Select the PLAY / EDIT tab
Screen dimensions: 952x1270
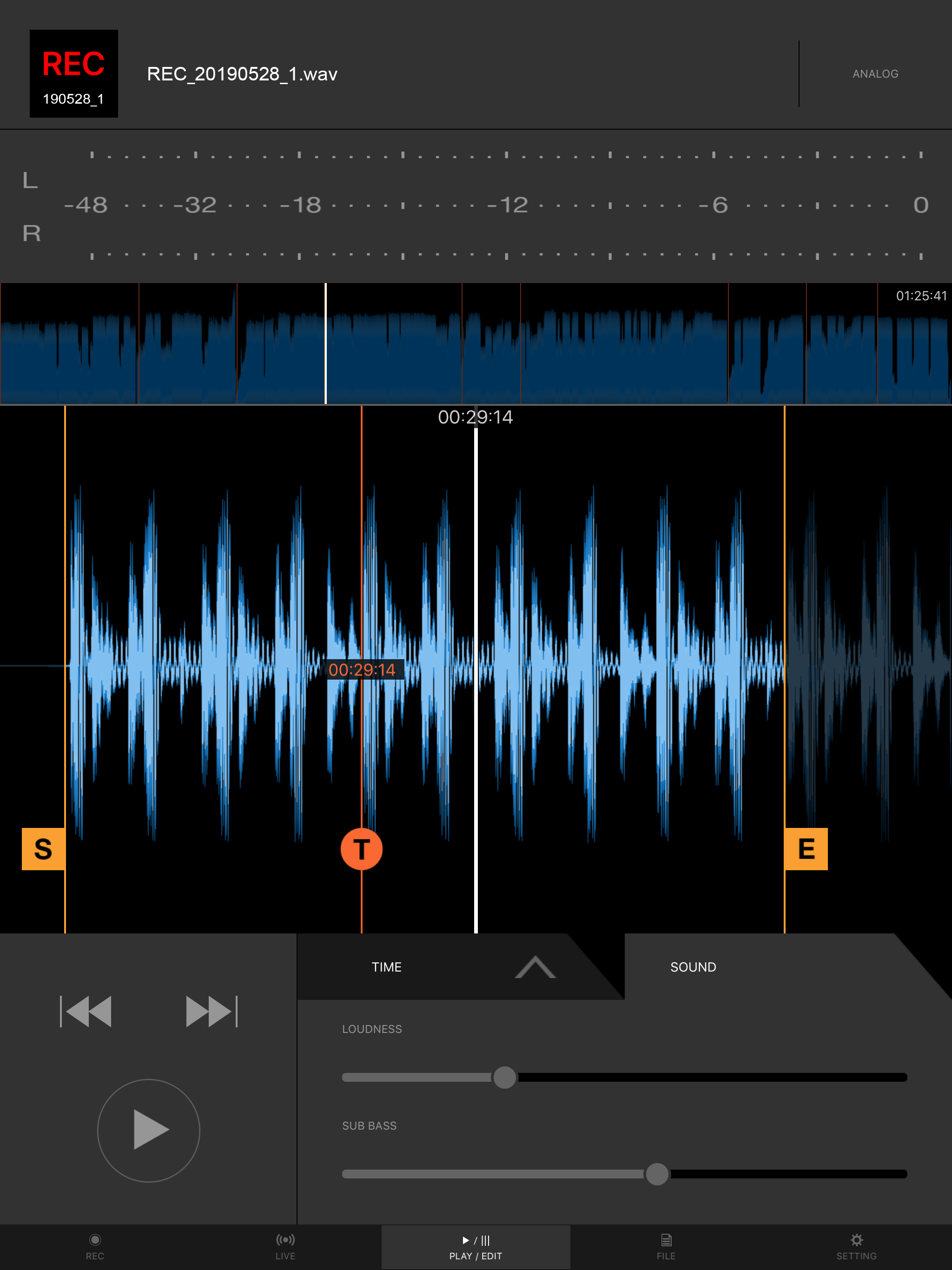476,1247
